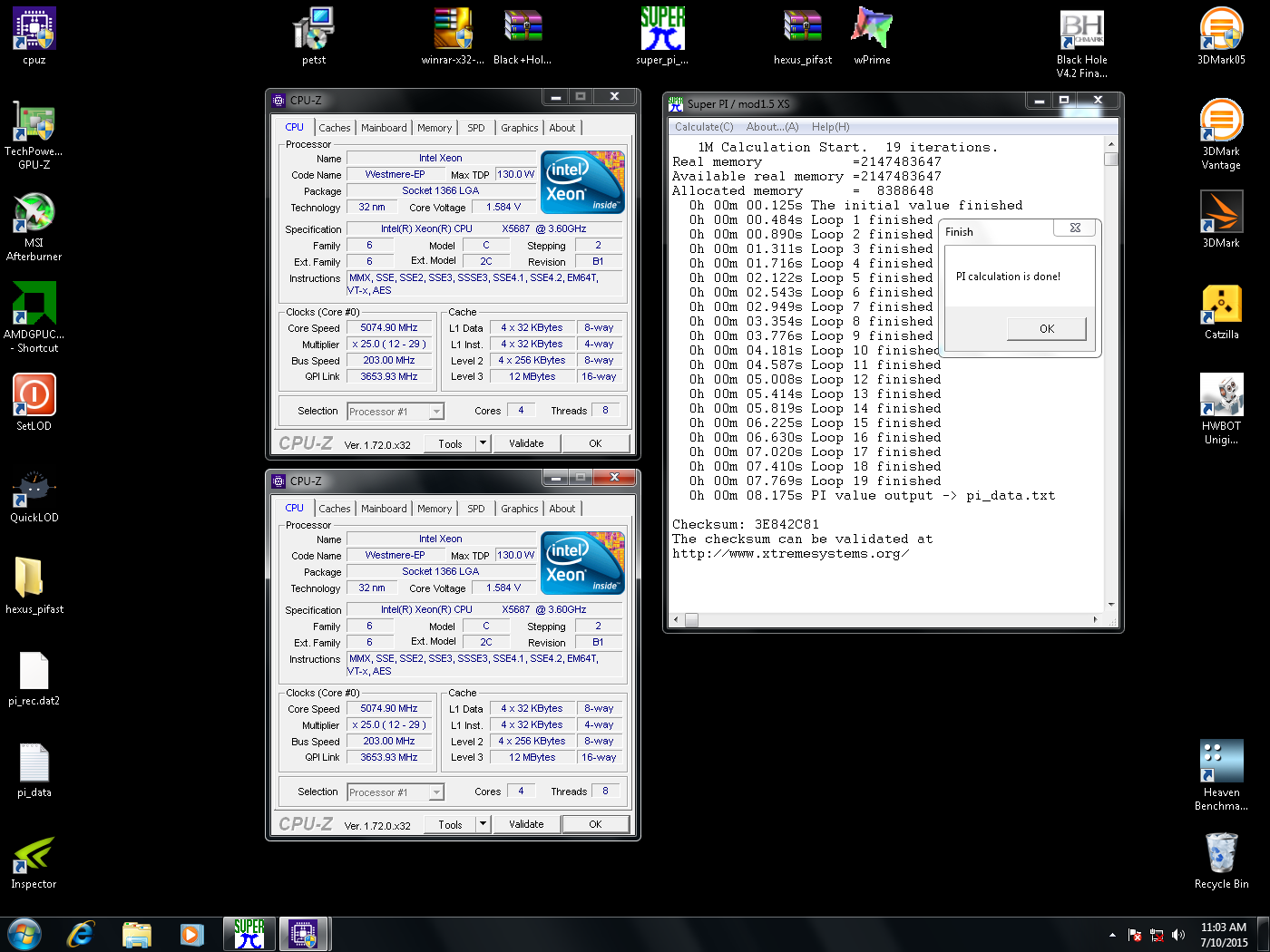Open About tab in lower CPU-Z window
The height and width of the screenshot is (952, 1270).
click(x=562, y=509)
